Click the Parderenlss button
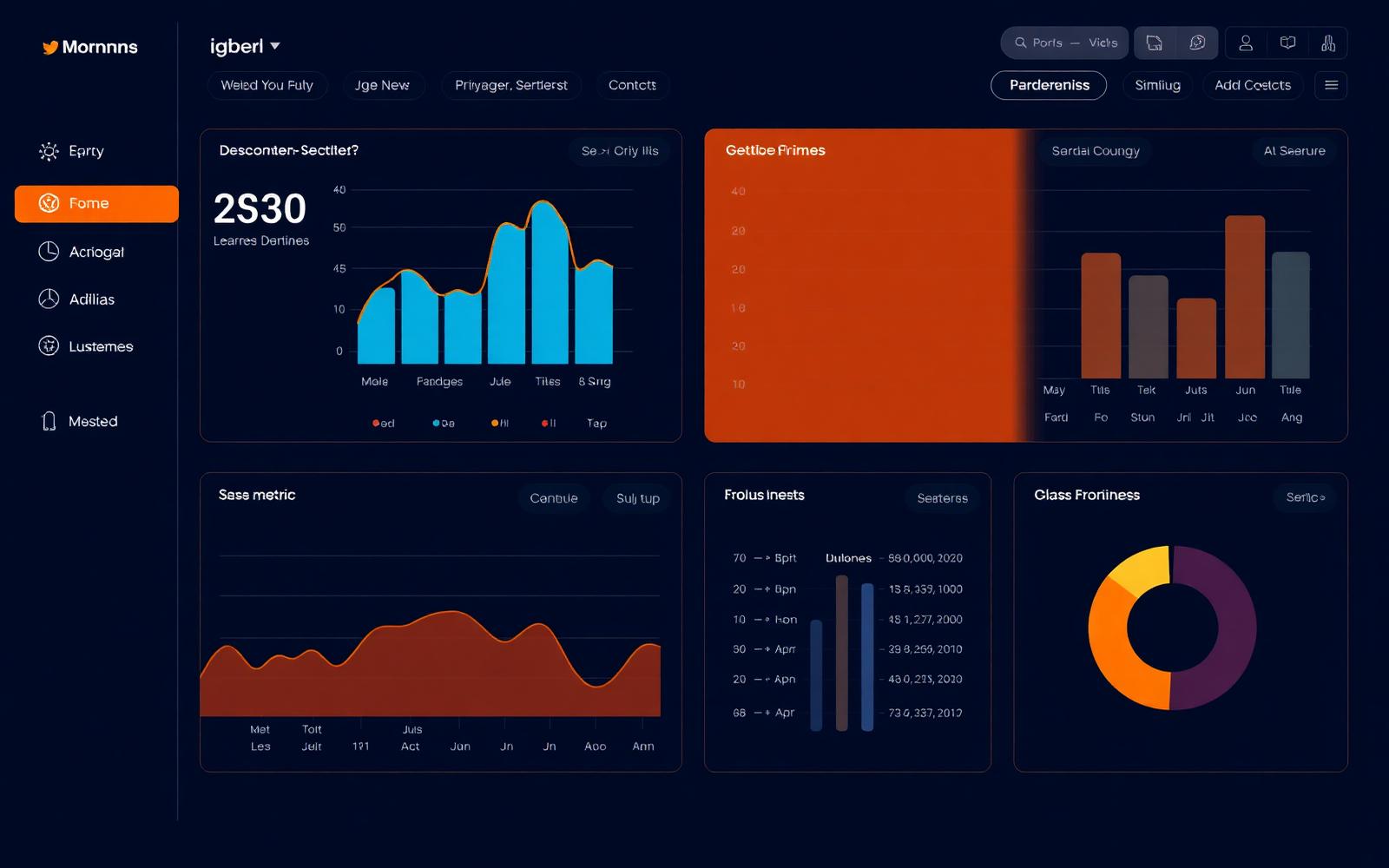Screen dimensions: 1389x868 click(x=1049, y=85)
